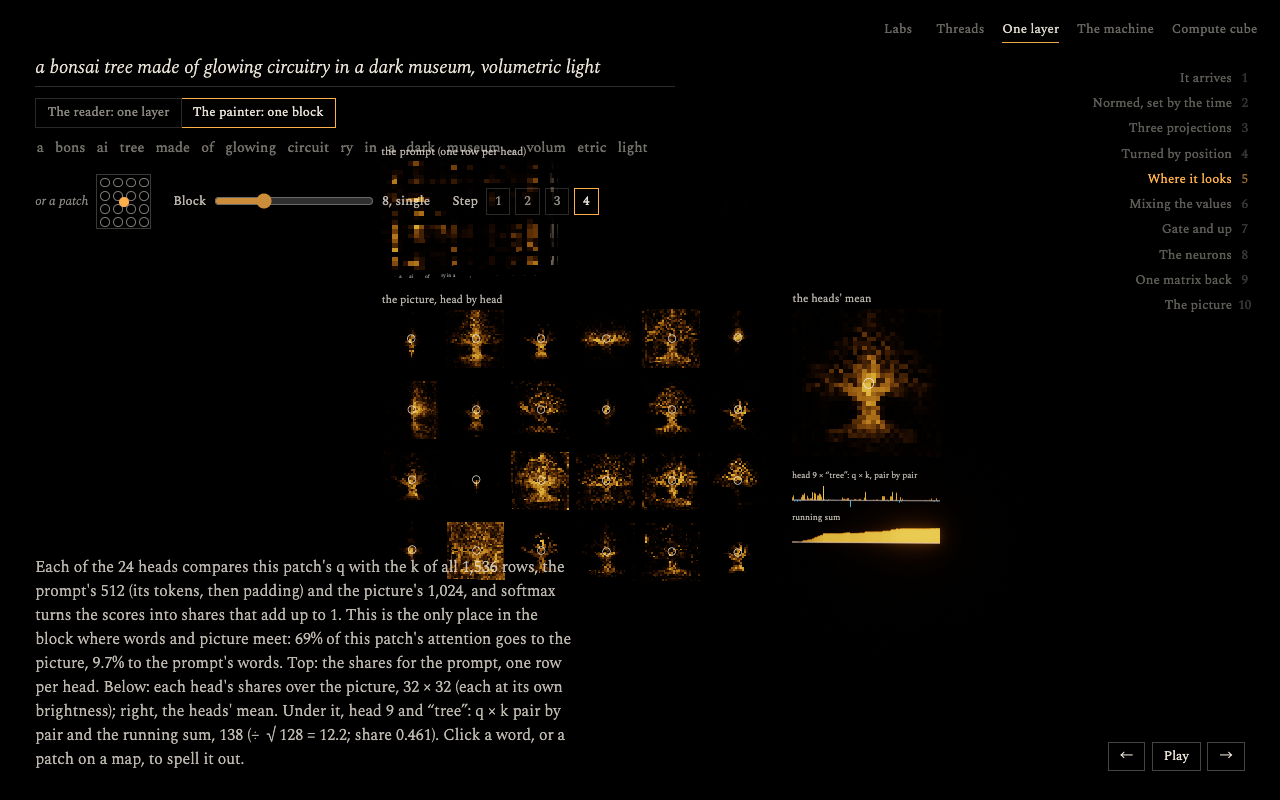Select 'The reader: one layer' mode
The height and width of the screenshot is (800, 1280).
pyautogui.click(x=109, y=113)
